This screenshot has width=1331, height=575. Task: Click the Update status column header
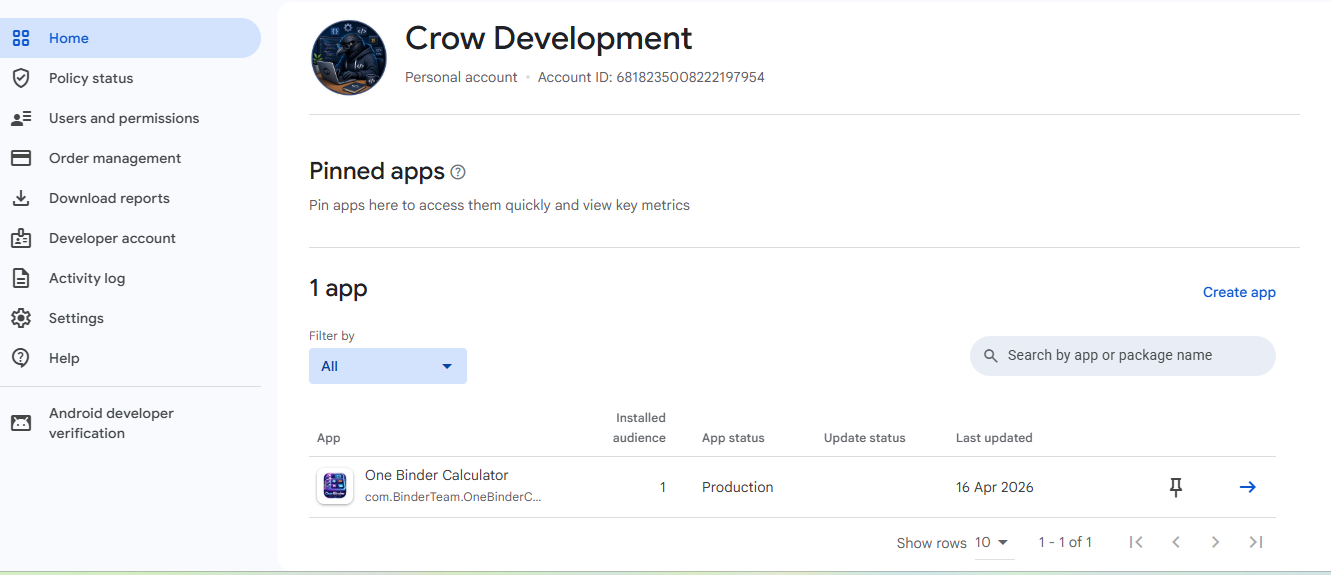tap(864, 438)
